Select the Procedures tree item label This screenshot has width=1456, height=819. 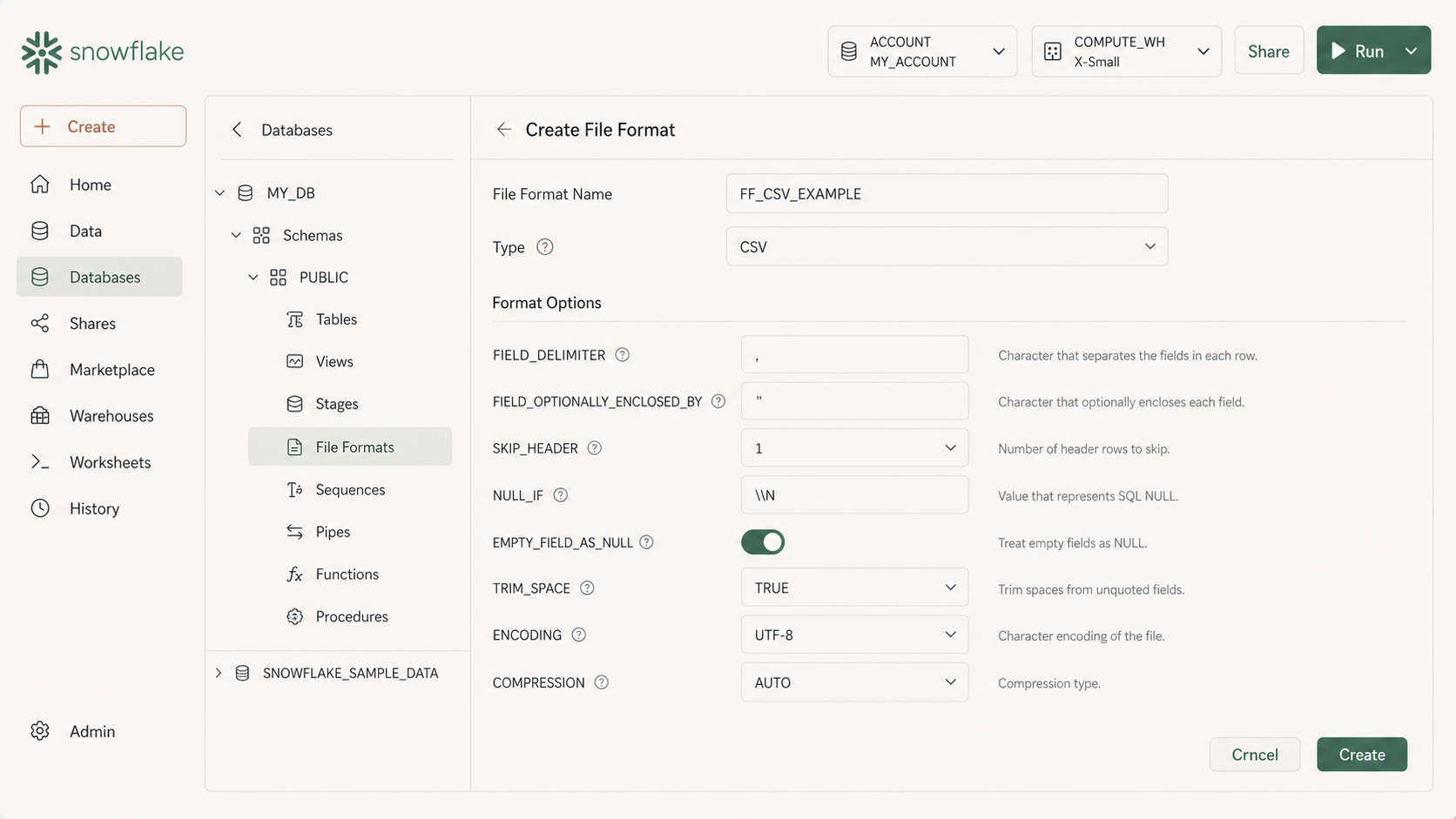point(352,616)
